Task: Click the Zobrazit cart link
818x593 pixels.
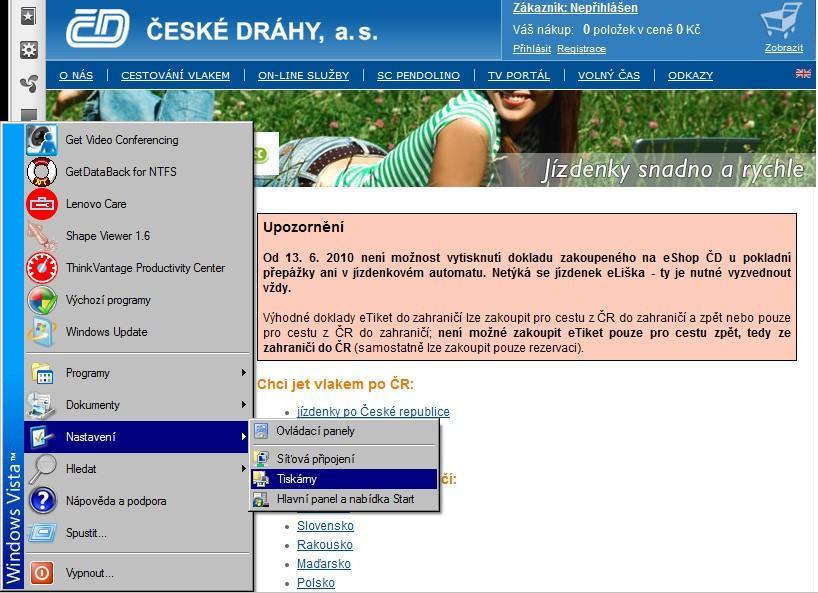Action: click(784, 47)
